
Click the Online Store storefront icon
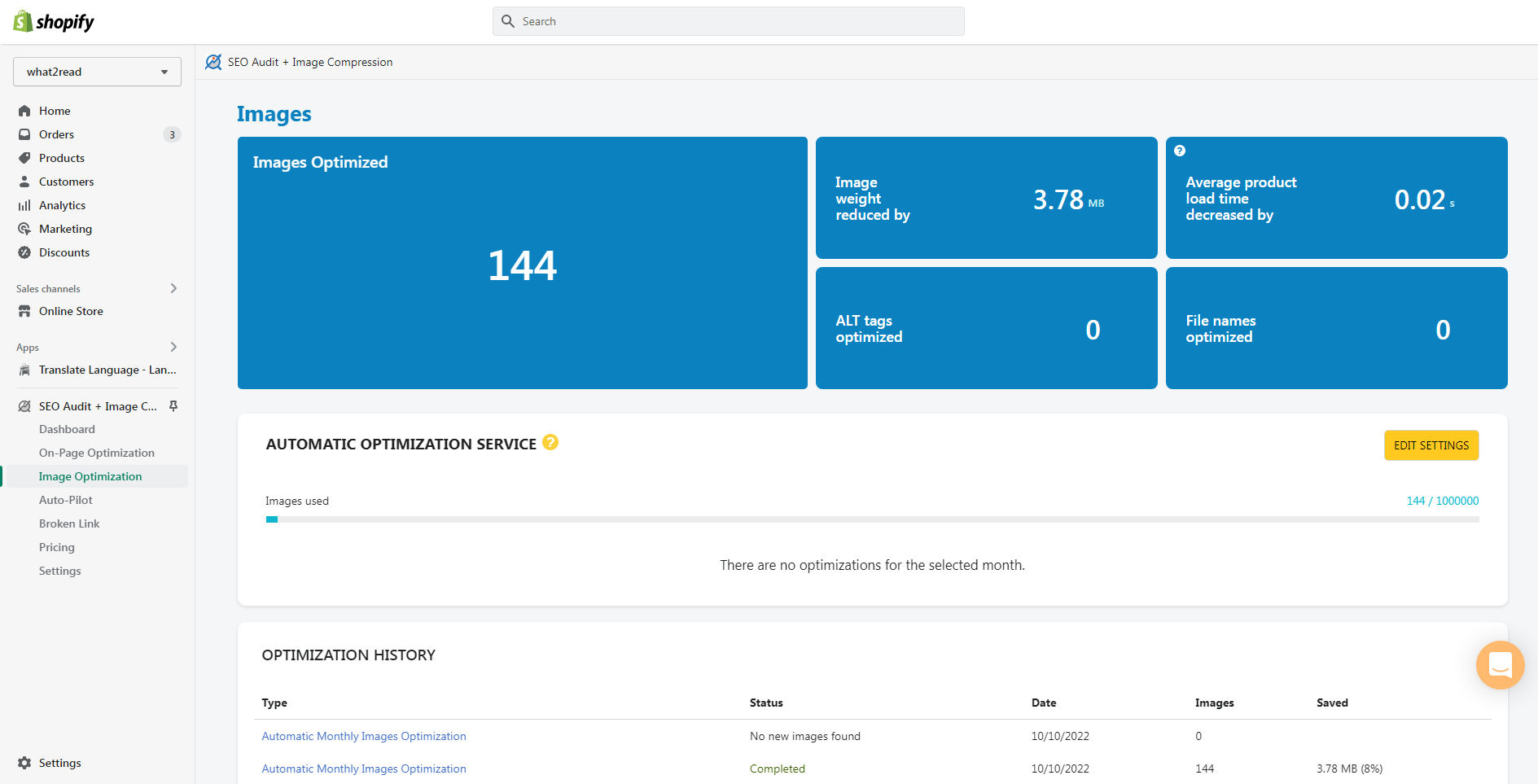[x=24, y=311]
